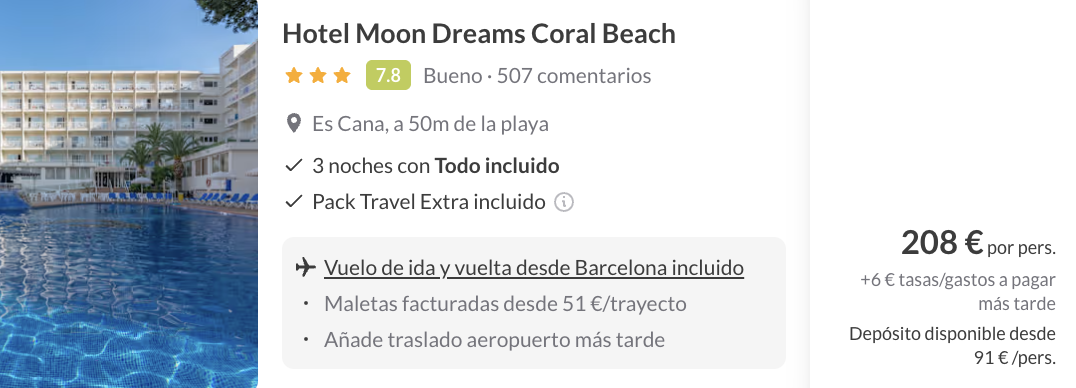Click the airplane flight icon
The image size is (1076, 388).
point(305,267)
